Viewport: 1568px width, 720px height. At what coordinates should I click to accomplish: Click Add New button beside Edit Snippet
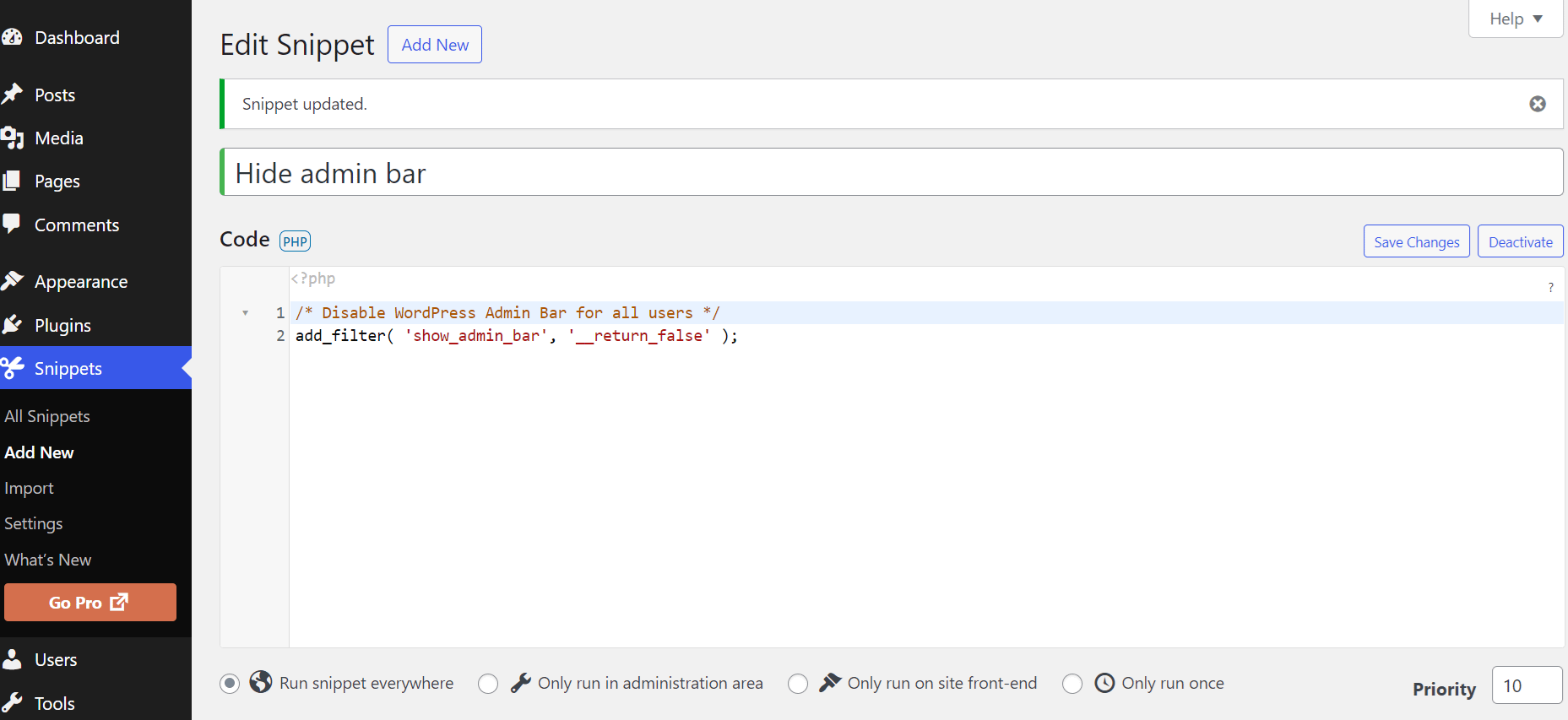(435, 45)
